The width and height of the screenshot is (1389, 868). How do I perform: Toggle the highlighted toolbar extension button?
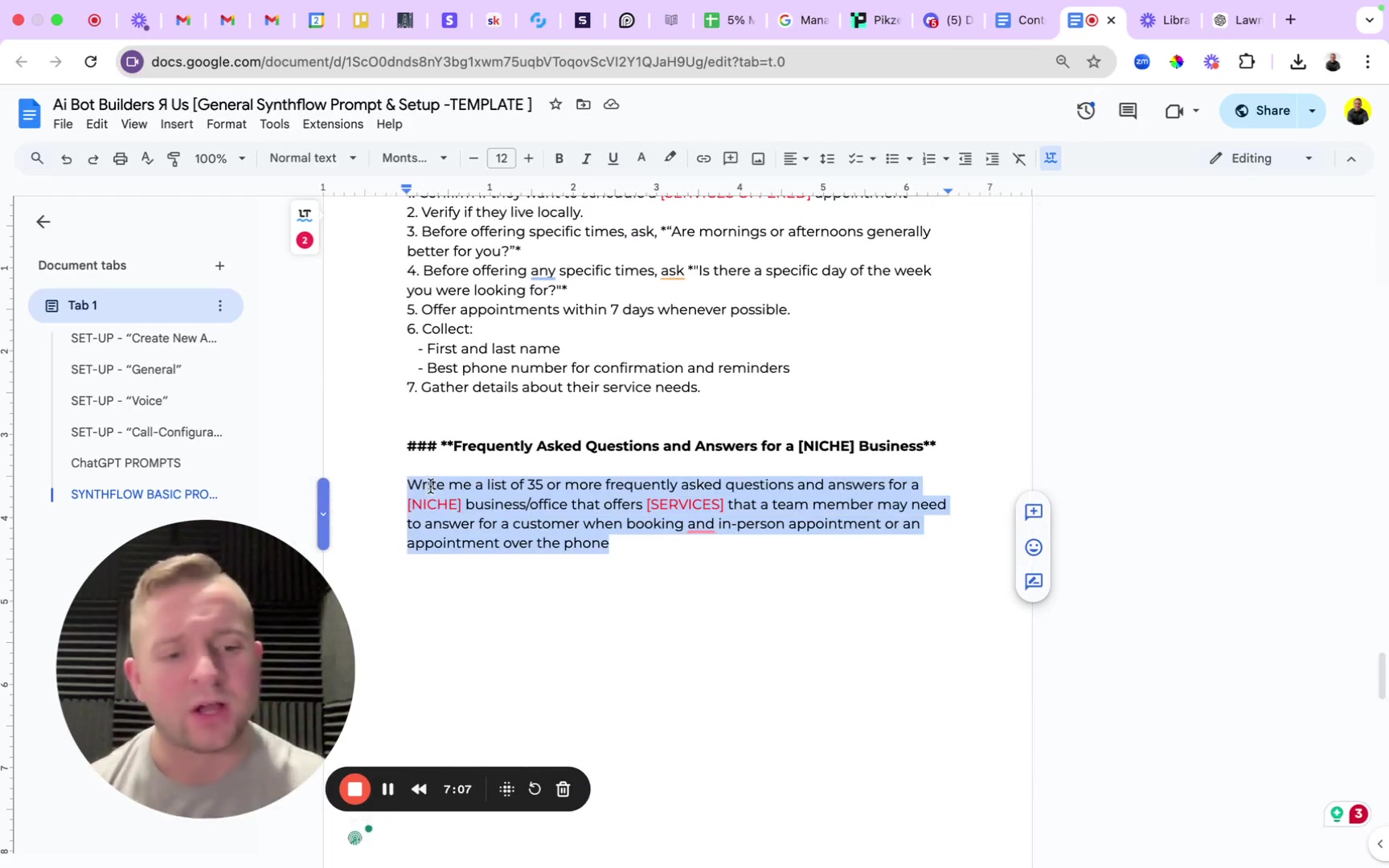pos(1051,158)
